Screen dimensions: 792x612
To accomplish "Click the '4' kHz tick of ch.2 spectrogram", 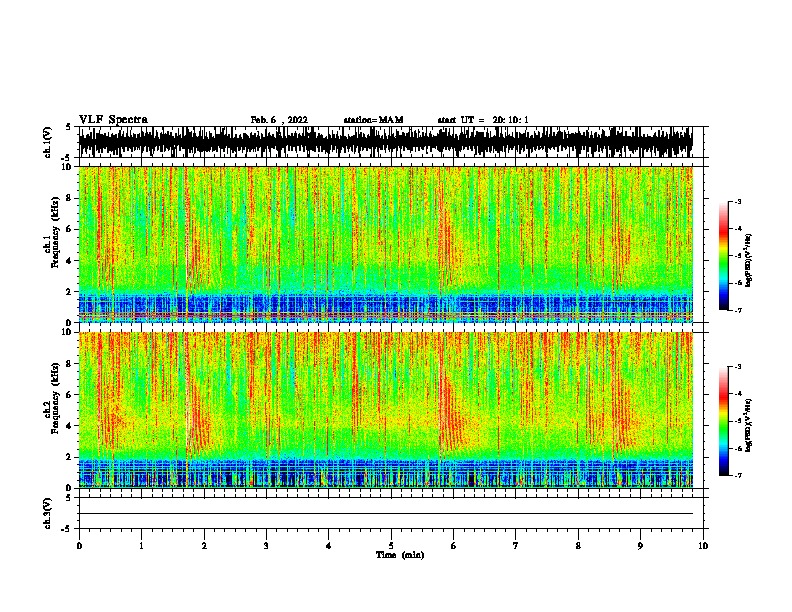I will [x=69, y=426].
